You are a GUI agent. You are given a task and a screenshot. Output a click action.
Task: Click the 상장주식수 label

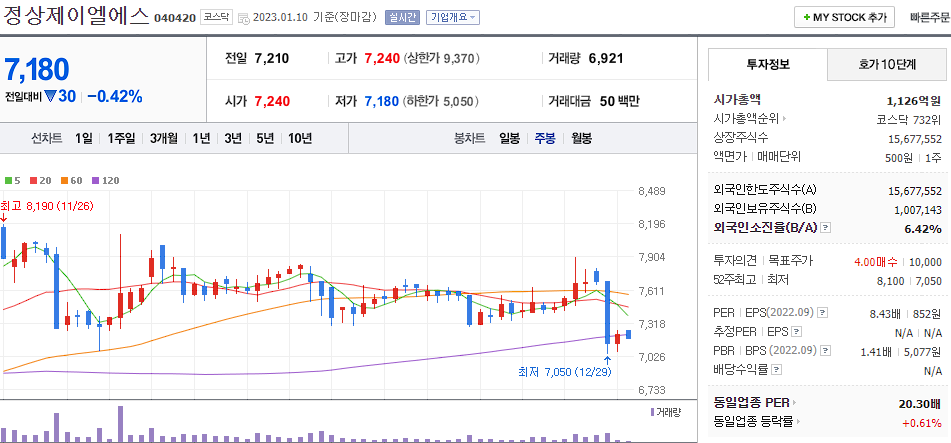pyautogui.click(x=741, y=137)
